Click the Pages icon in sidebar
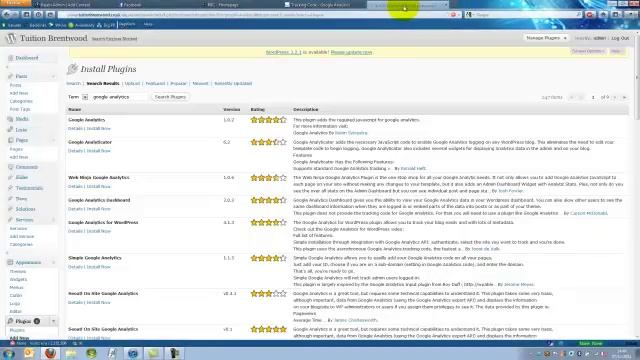Screen dimensions: 640x360 11,140
